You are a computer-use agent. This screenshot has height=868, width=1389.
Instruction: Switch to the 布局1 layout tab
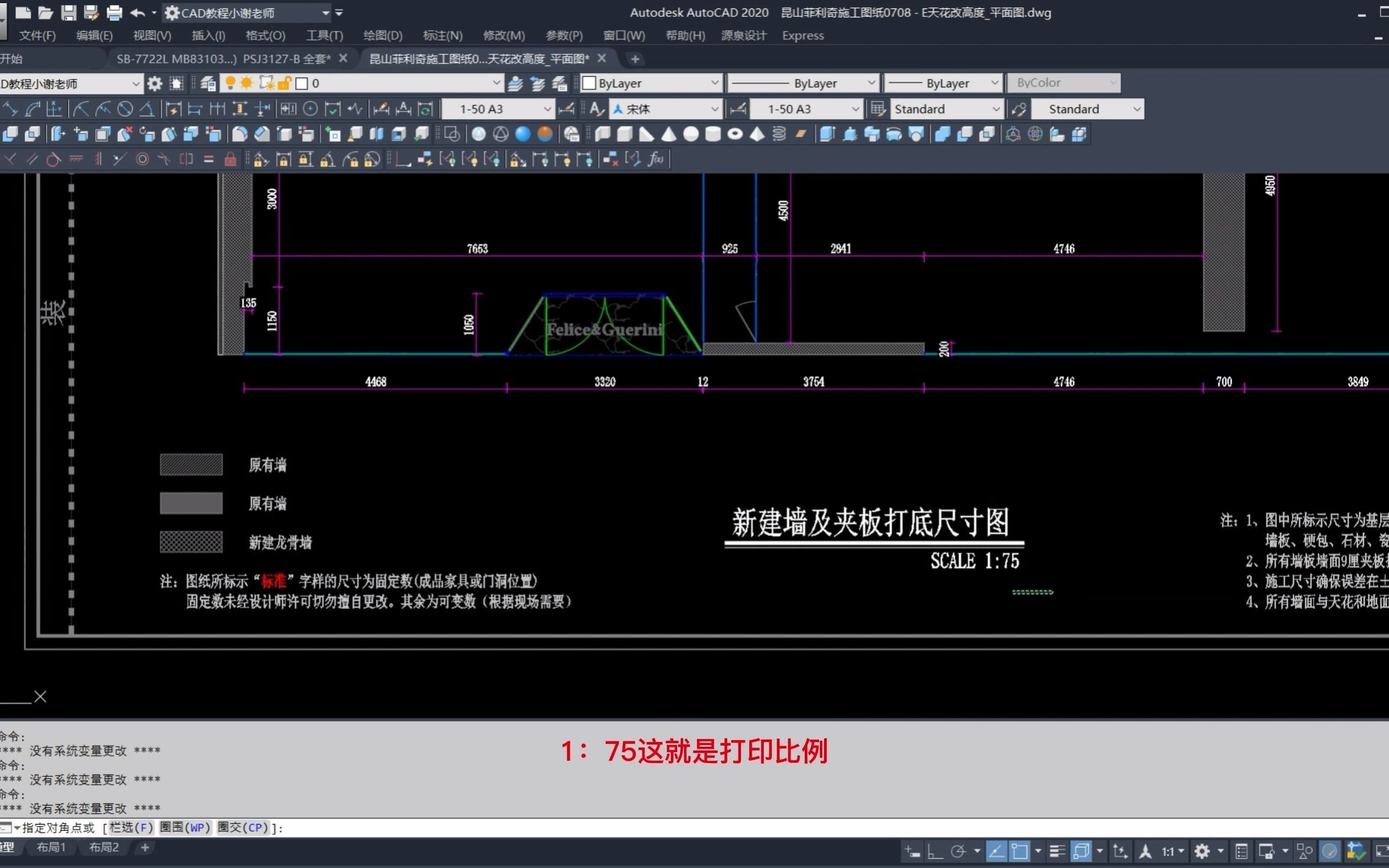pyautogui.click(x=51, y=848)
